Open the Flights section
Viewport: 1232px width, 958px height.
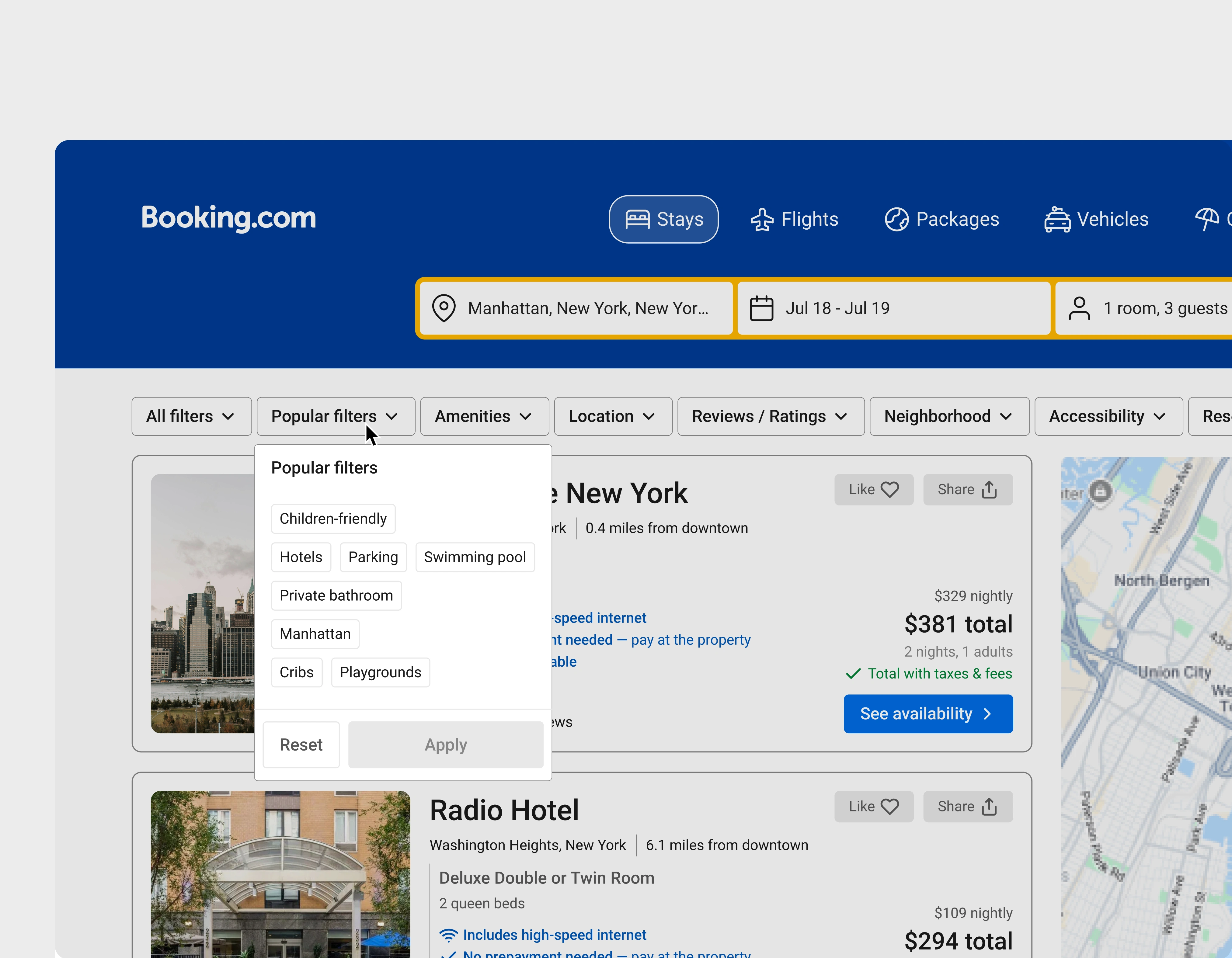click(794, 219)
